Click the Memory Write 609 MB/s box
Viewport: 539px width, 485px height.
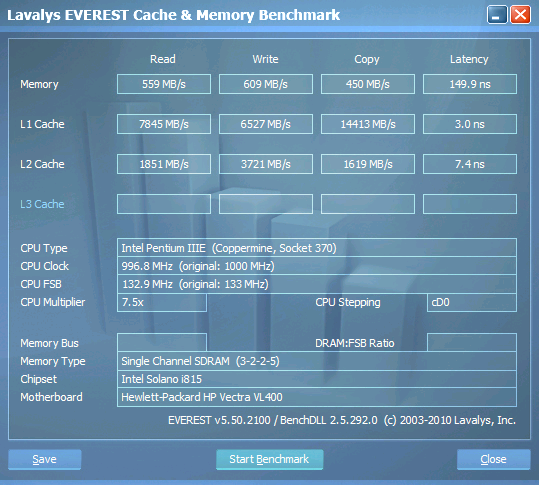tap(266, 84)
